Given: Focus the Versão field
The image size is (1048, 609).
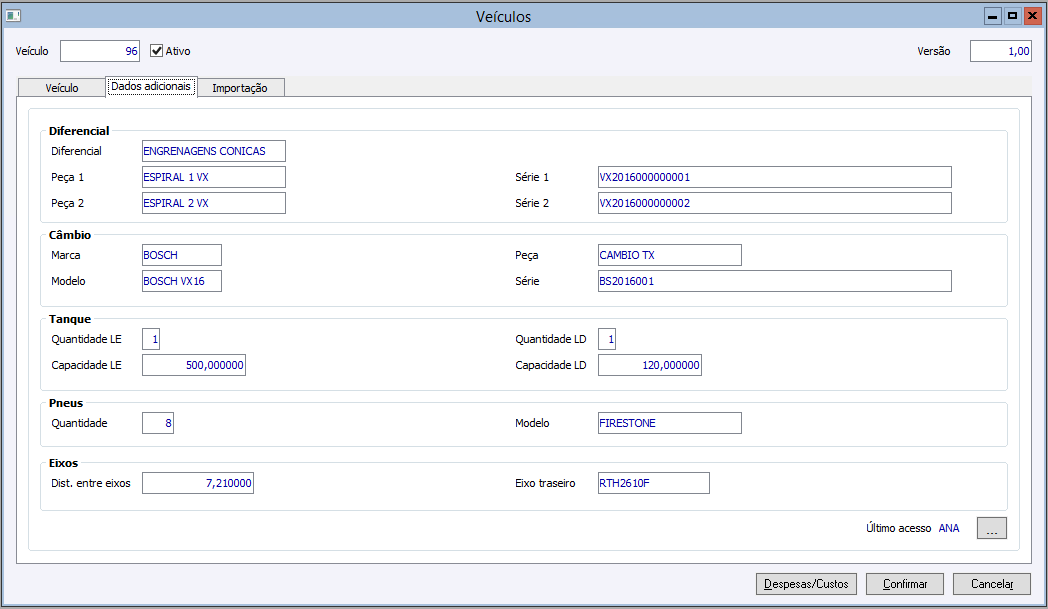Looking at the screenshot, I should pyautogui.click(x=1000, y=51).
